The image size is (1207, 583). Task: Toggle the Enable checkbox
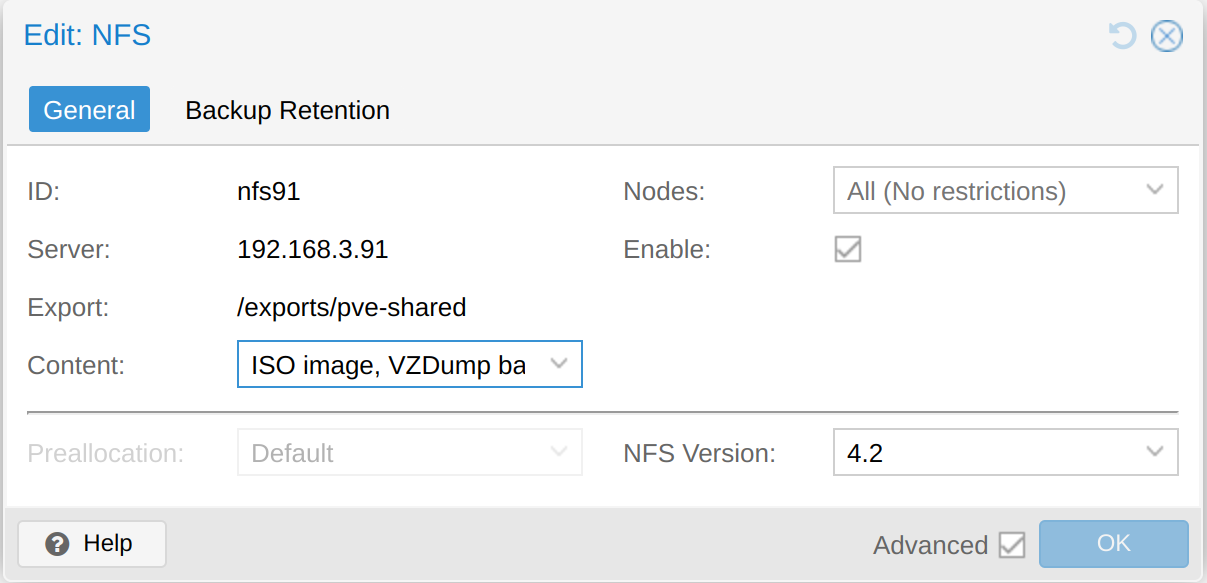[848, 249]
